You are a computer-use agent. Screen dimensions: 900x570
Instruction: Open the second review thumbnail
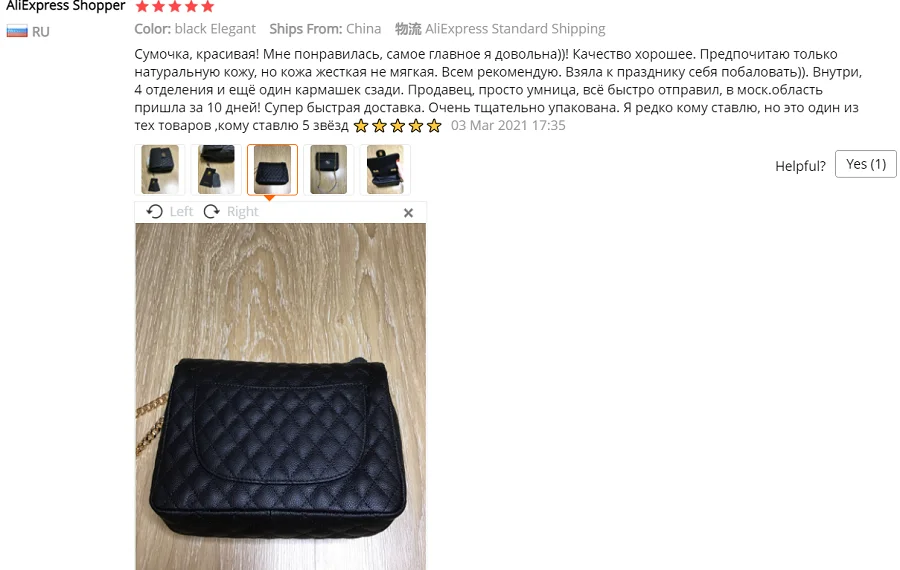coord(216,169)
